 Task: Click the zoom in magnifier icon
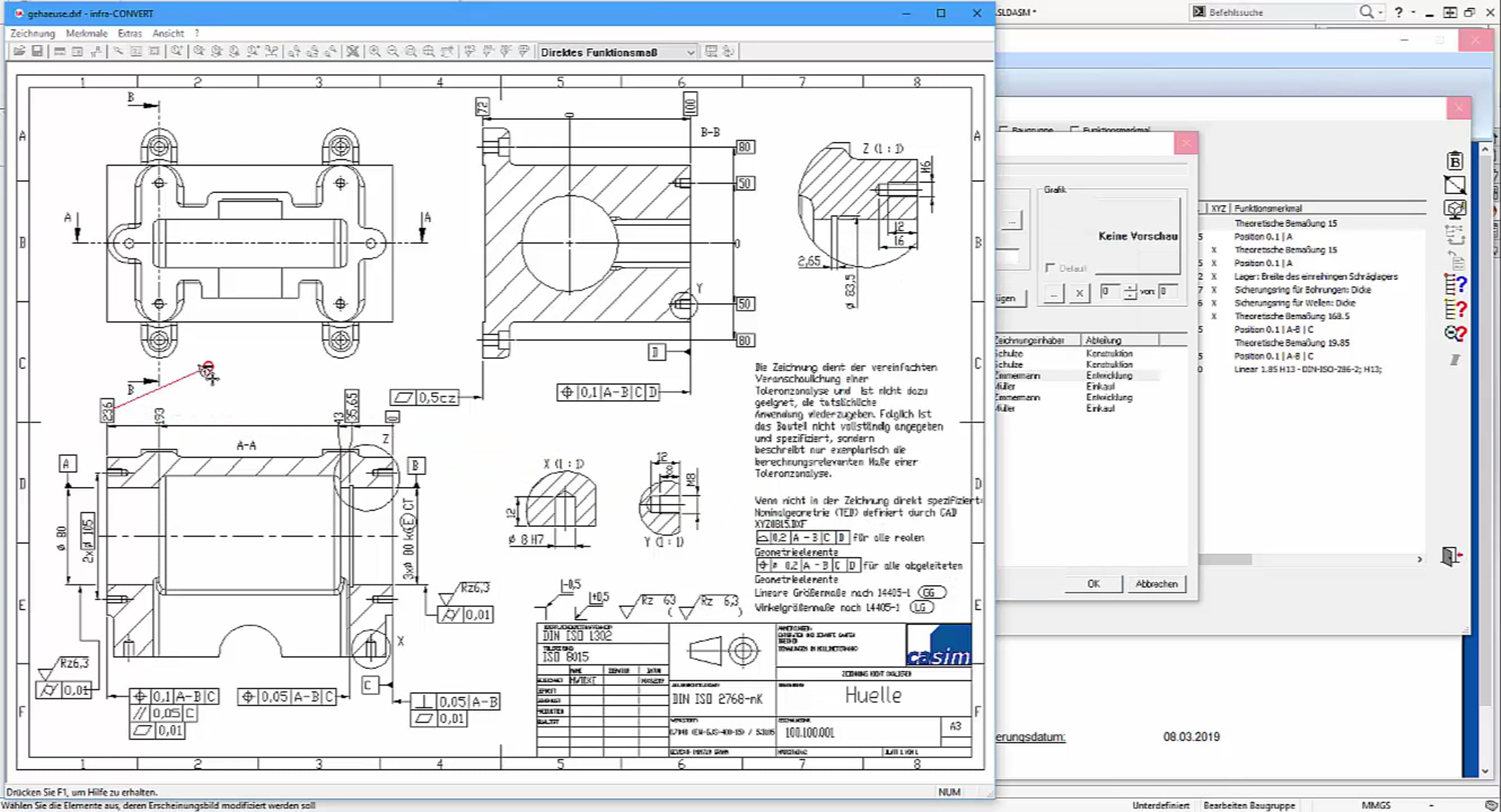tap(375, 51)
